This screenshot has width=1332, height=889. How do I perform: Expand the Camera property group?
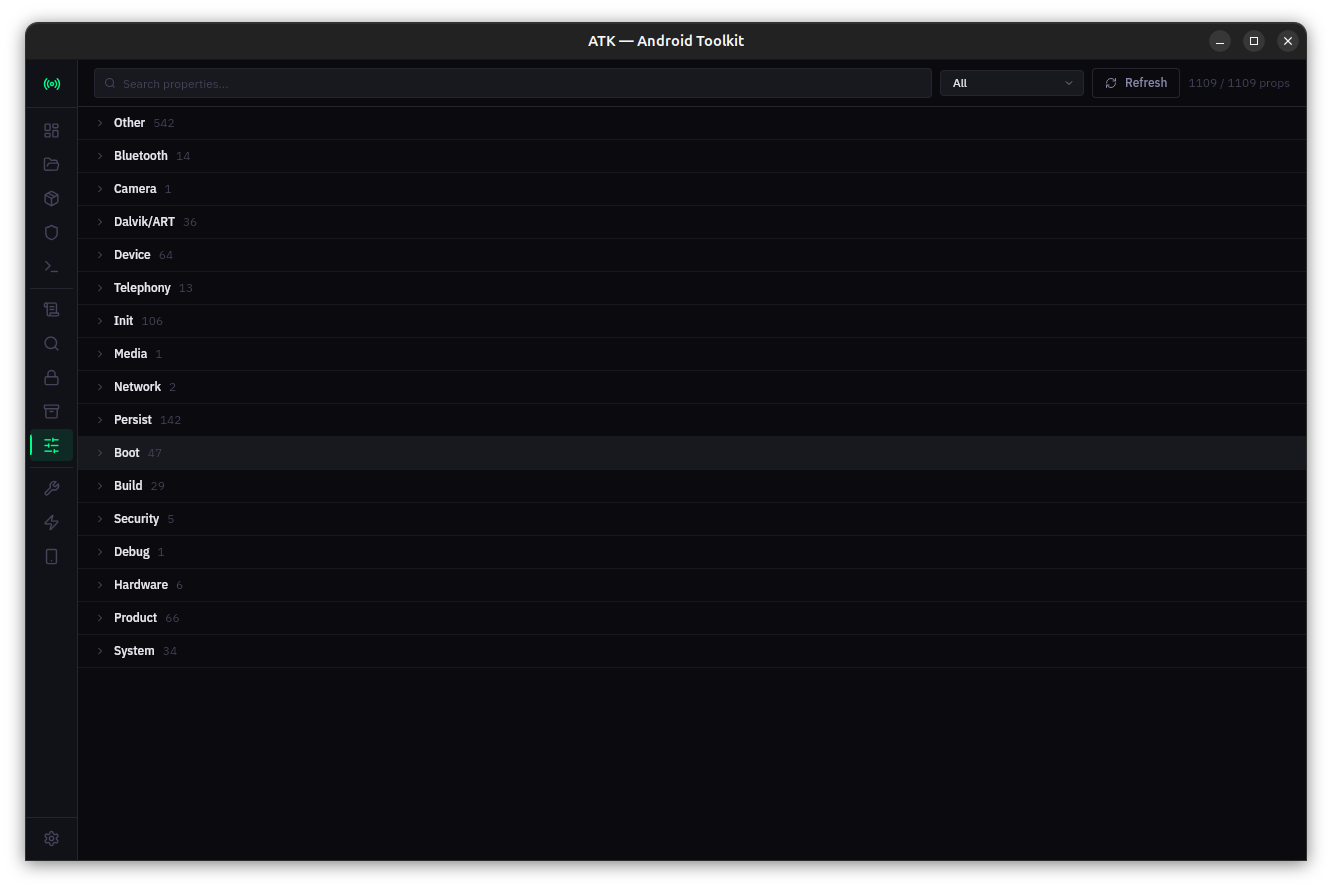[692, 189]
